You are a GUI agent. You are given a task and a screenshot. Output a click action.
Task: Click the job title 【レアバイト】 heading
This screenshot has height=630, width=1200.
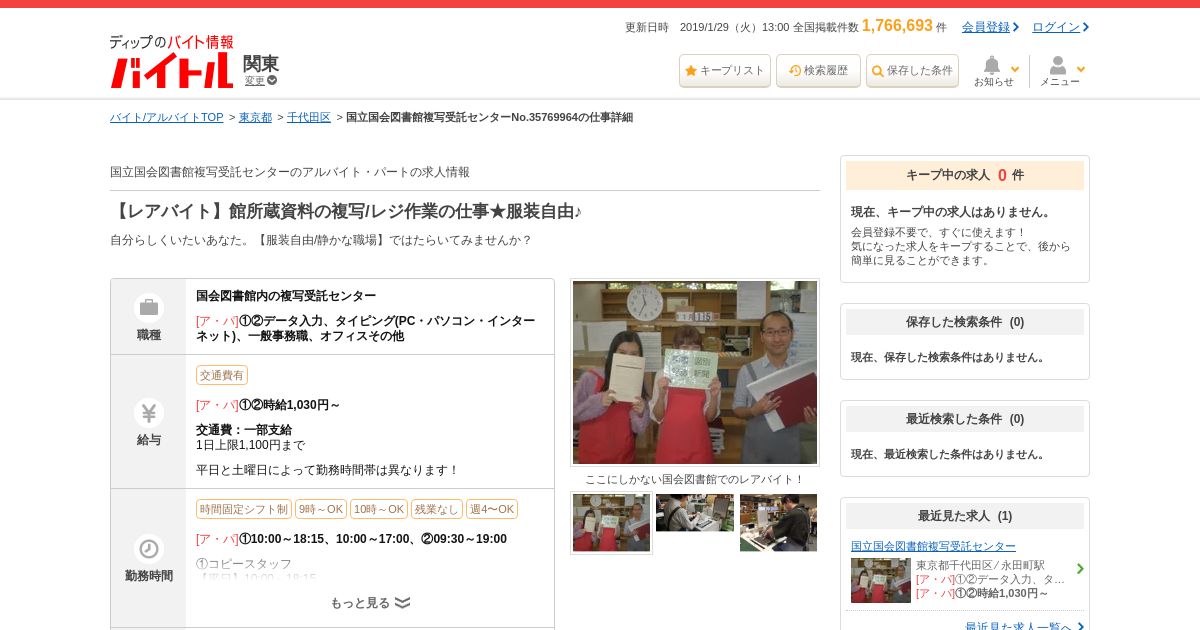click(x=346, y=211)
